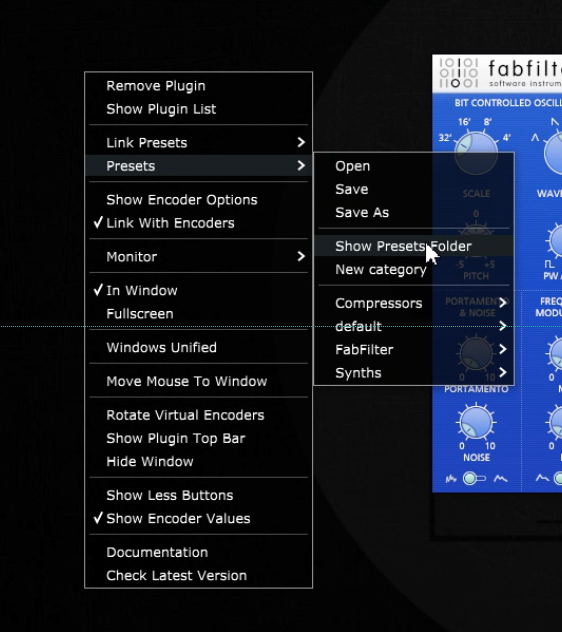
Task: Expand the Synths preset category
Action: tap(414, 373)
